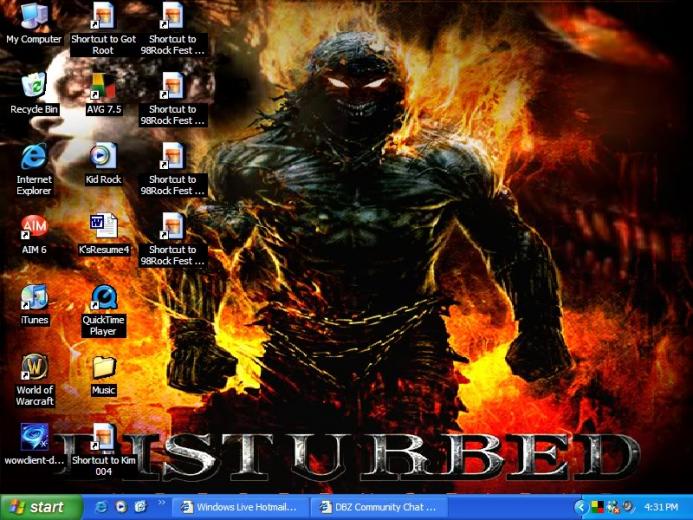693x520 pixels.
Task: Click the AVG four-color system tray icon
Action: tap(598, 507)
